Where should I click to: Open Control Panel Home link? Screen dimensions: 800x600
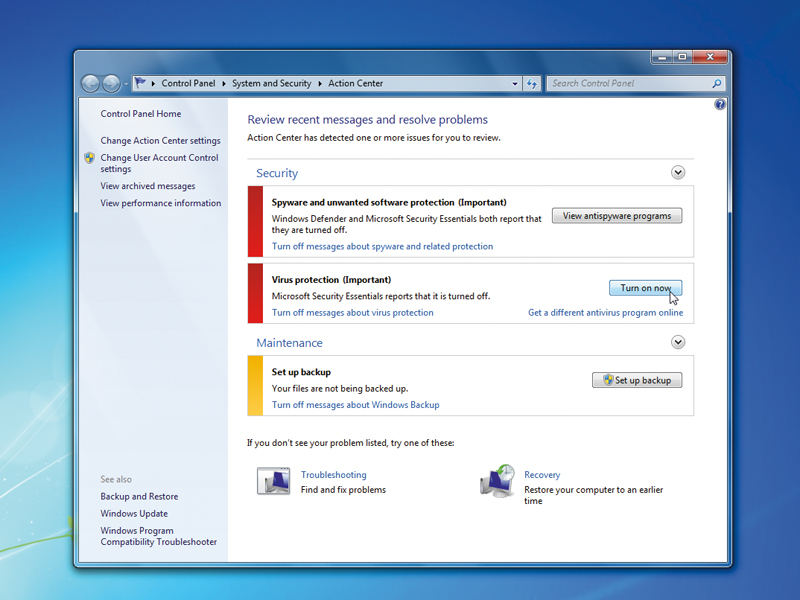tap(141, 114)
